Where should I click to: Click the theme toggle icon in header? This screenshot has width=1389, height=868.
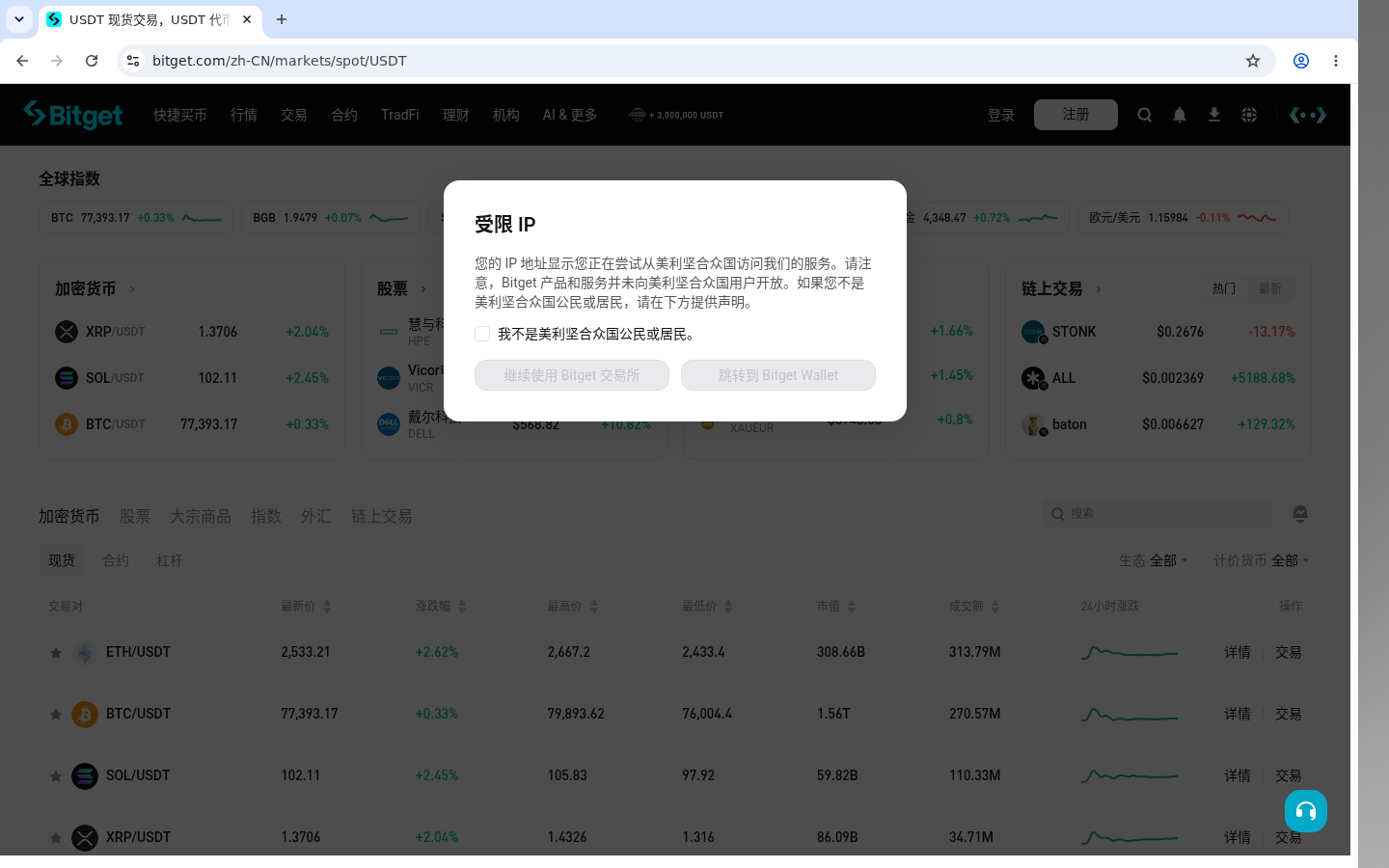1308,115
